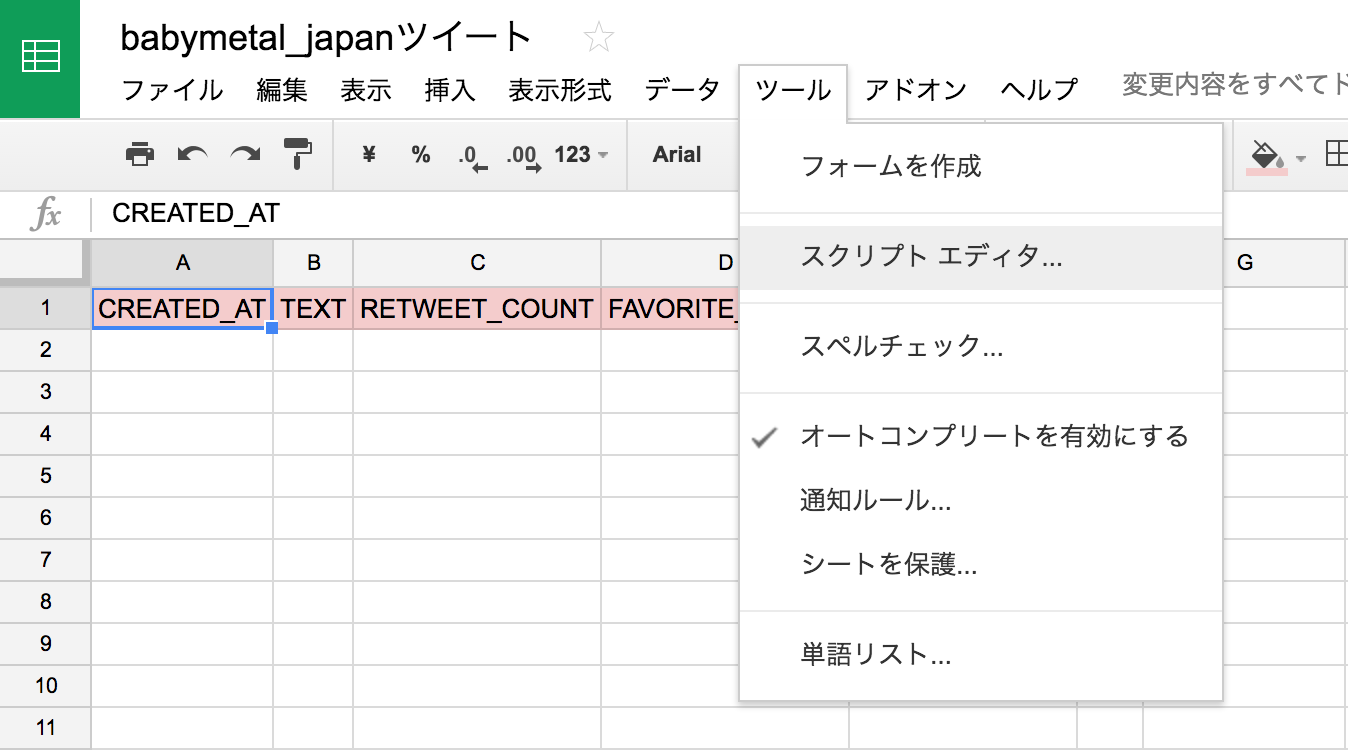Redo the last action
The width and height of the screenshot is (1348, 750).
pos(245,154)
